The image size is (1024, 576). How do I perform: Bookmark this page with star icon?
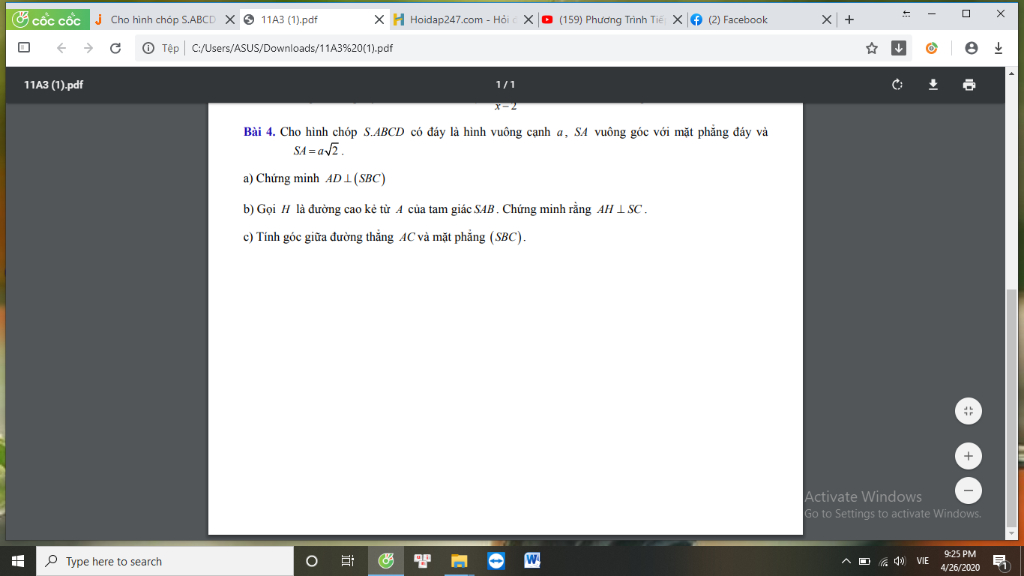(x=871, y=48)
